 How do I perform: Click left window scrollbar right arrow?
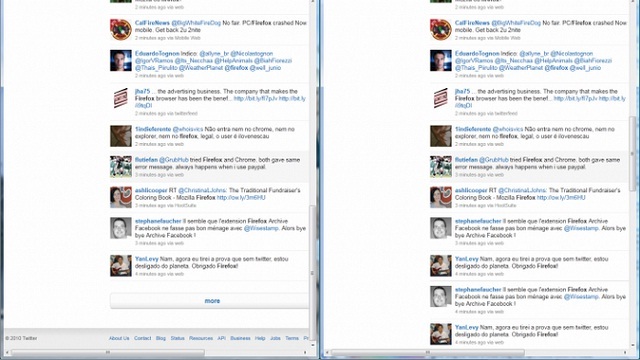pyautogui.click(x=305, y=352)
